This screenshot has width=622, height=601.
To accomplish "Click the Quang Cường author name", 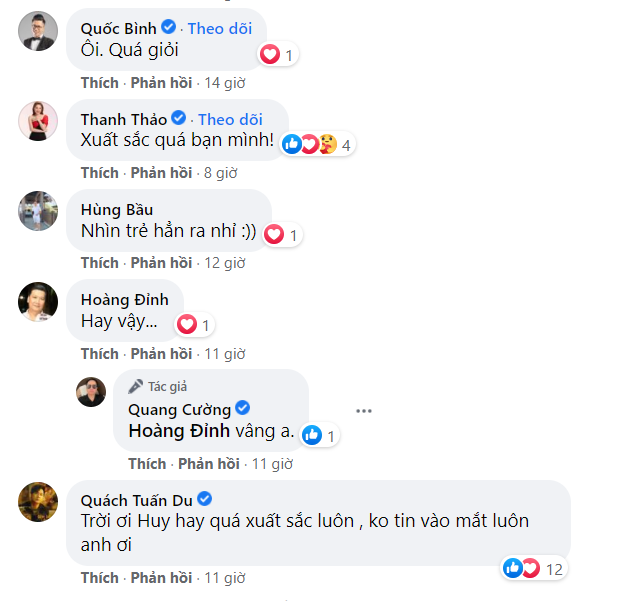I will point(180,409).
